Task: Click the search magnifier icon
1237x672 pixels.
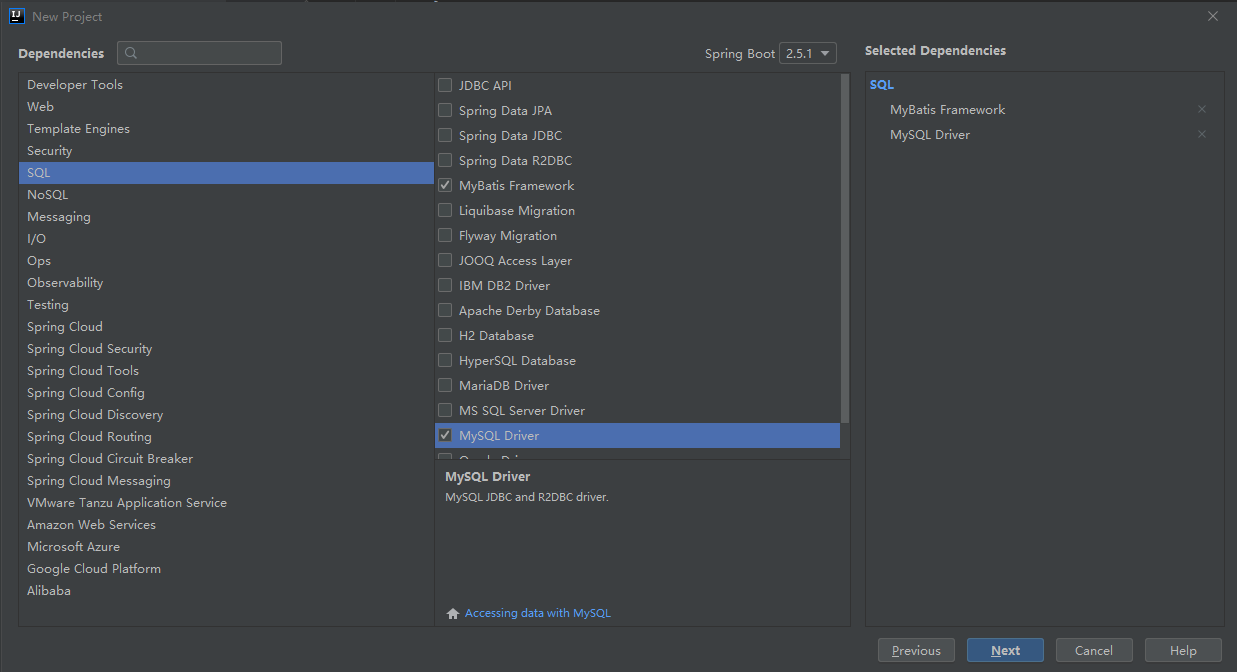Action: pyautogui.click(x=131, y=53)
